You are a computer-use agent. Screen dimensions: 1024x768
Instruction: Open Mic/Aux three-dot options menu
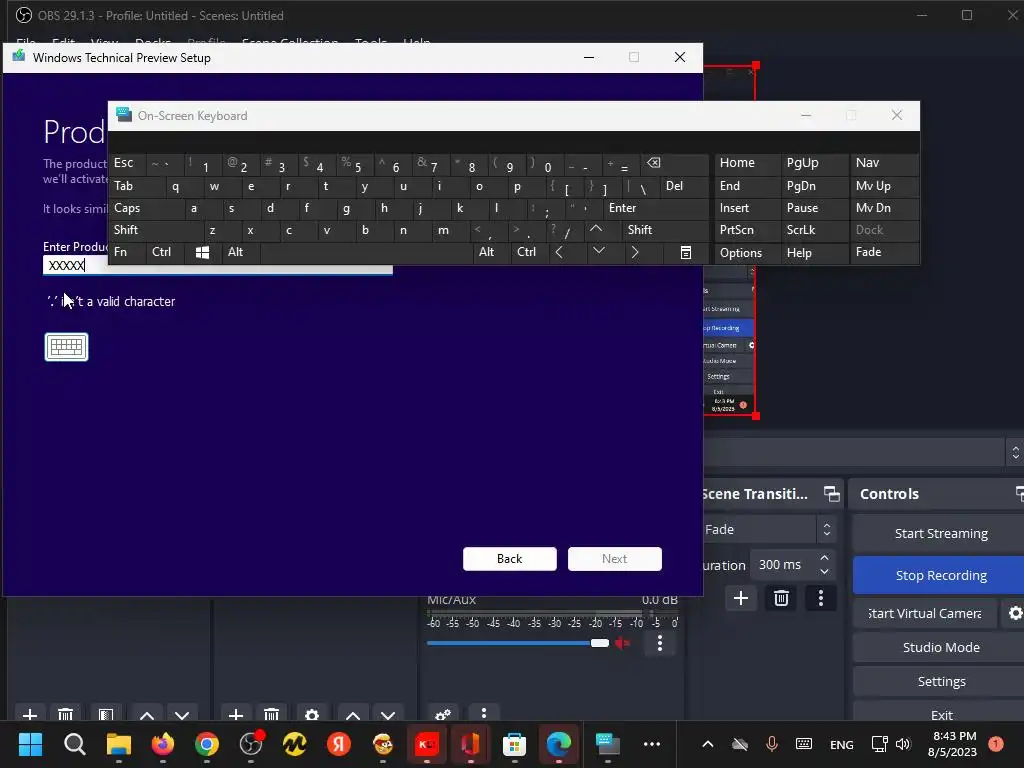click(x=660, y=643)
